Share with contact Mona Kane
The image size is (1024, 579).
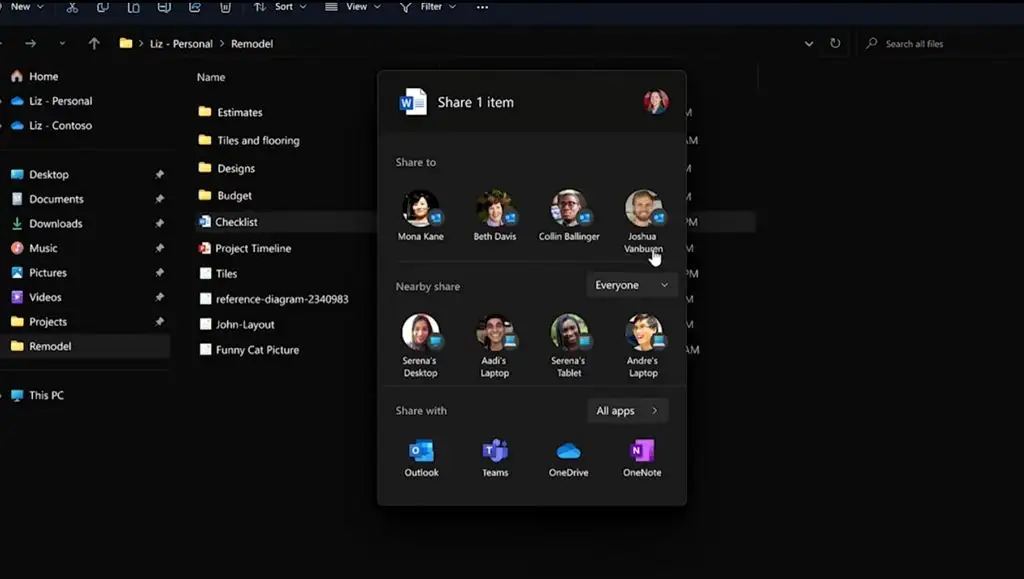point(420,215)
